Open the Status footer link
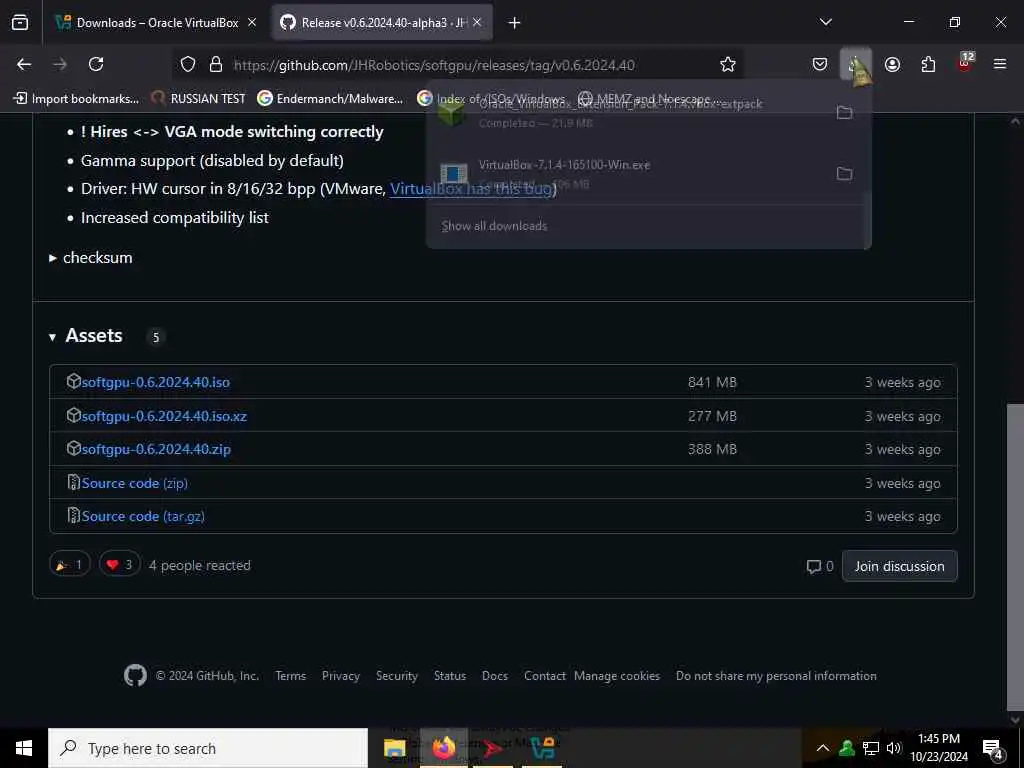1024x768 pixels. tap(450, 676)
